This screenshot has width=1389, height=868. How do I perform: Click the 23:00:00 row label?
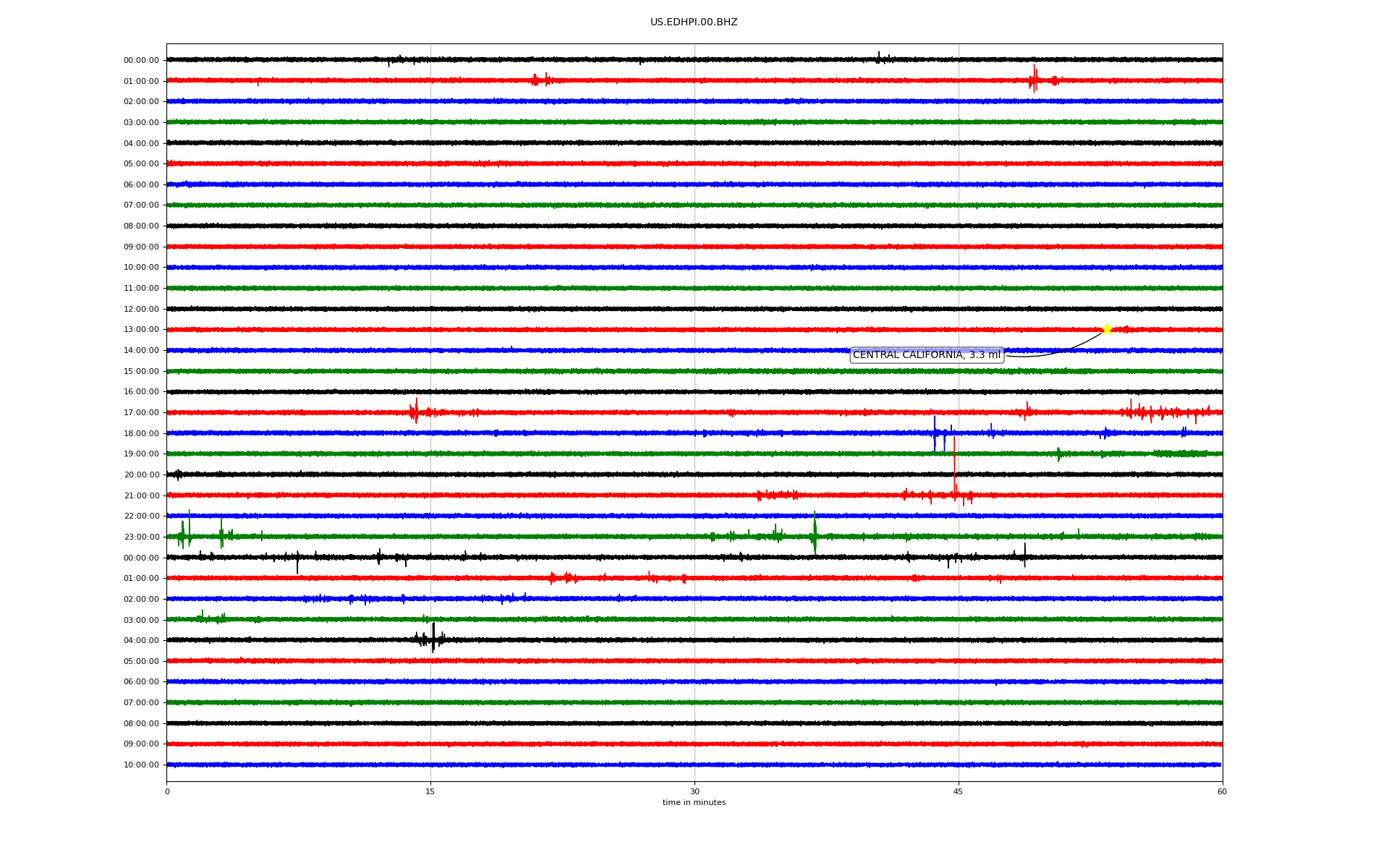[x=141, y=537]
